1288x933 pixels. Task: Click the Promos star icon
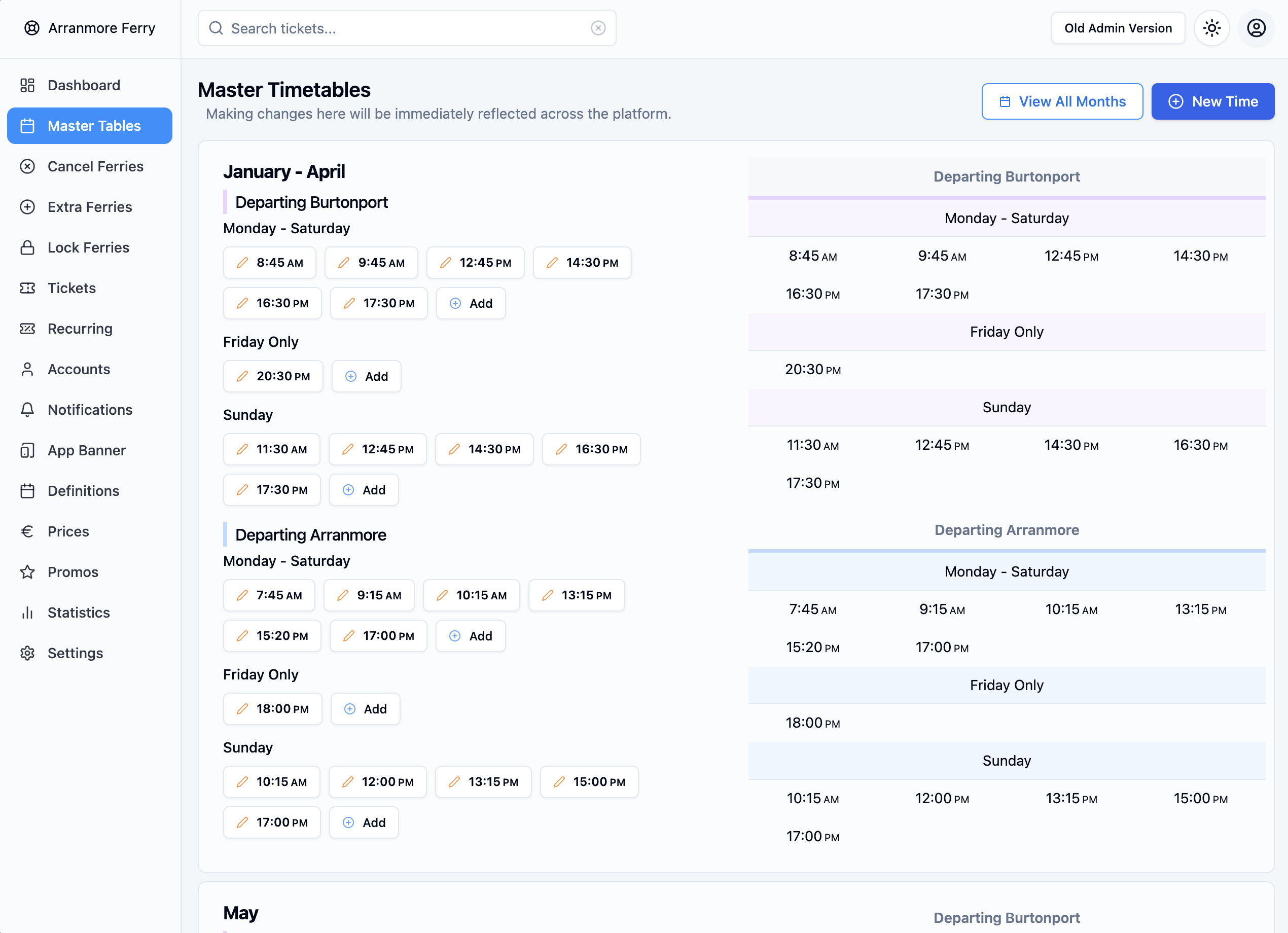pos(27,572)
